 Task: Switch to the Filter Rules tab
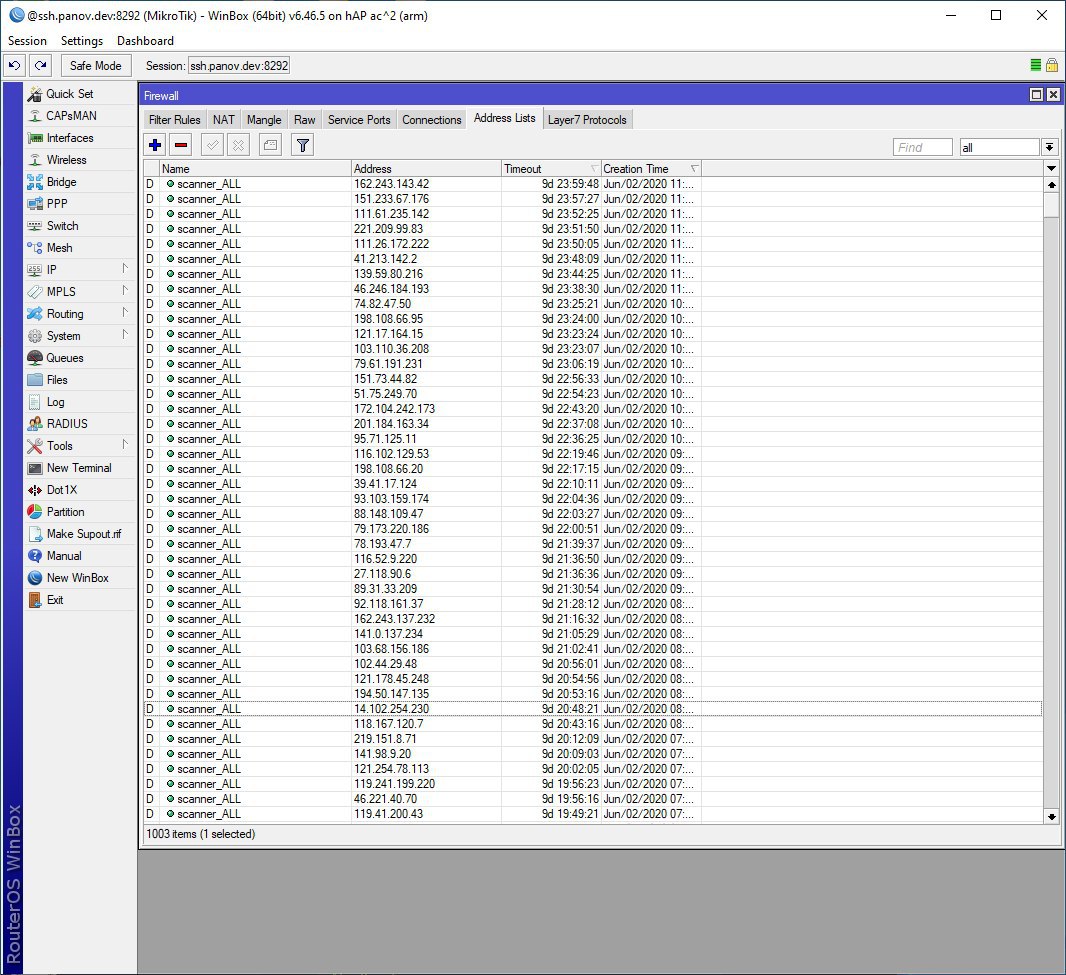175,120
